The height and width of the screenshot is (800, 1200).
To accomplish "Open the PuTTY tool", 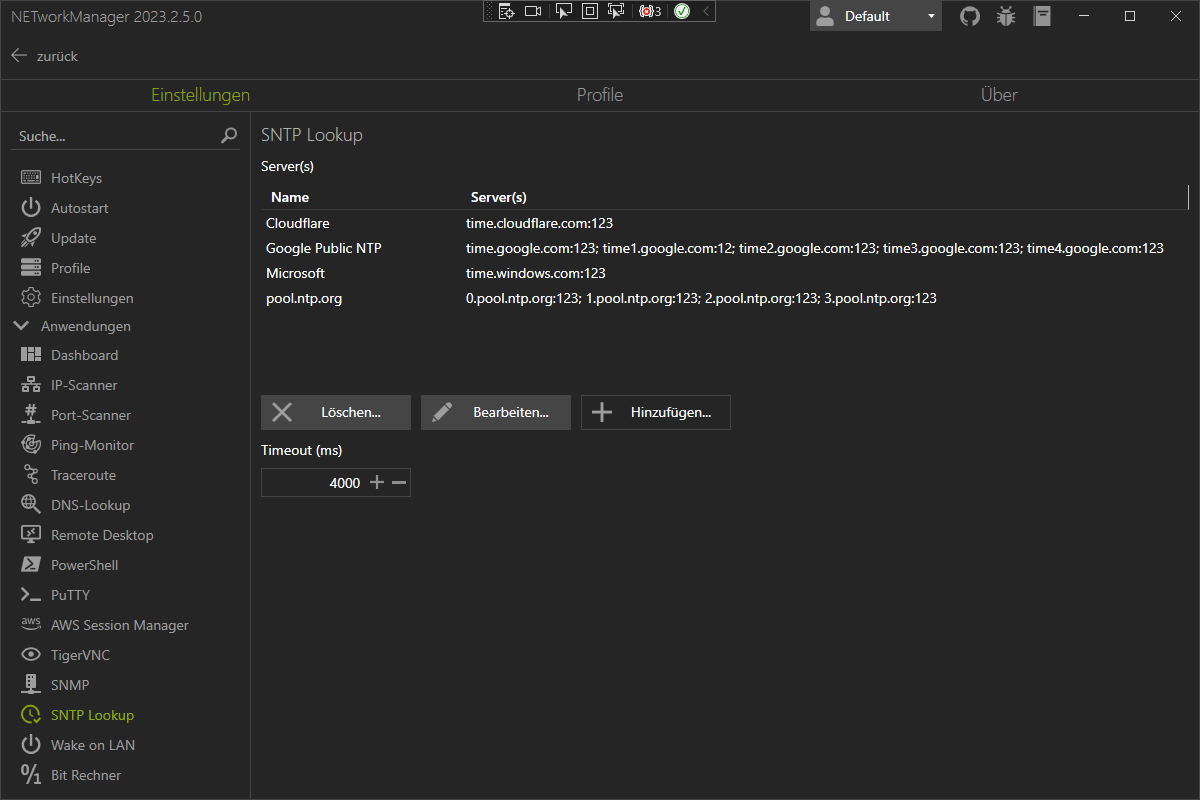I will pyautogui.click(x=70, y=594).
